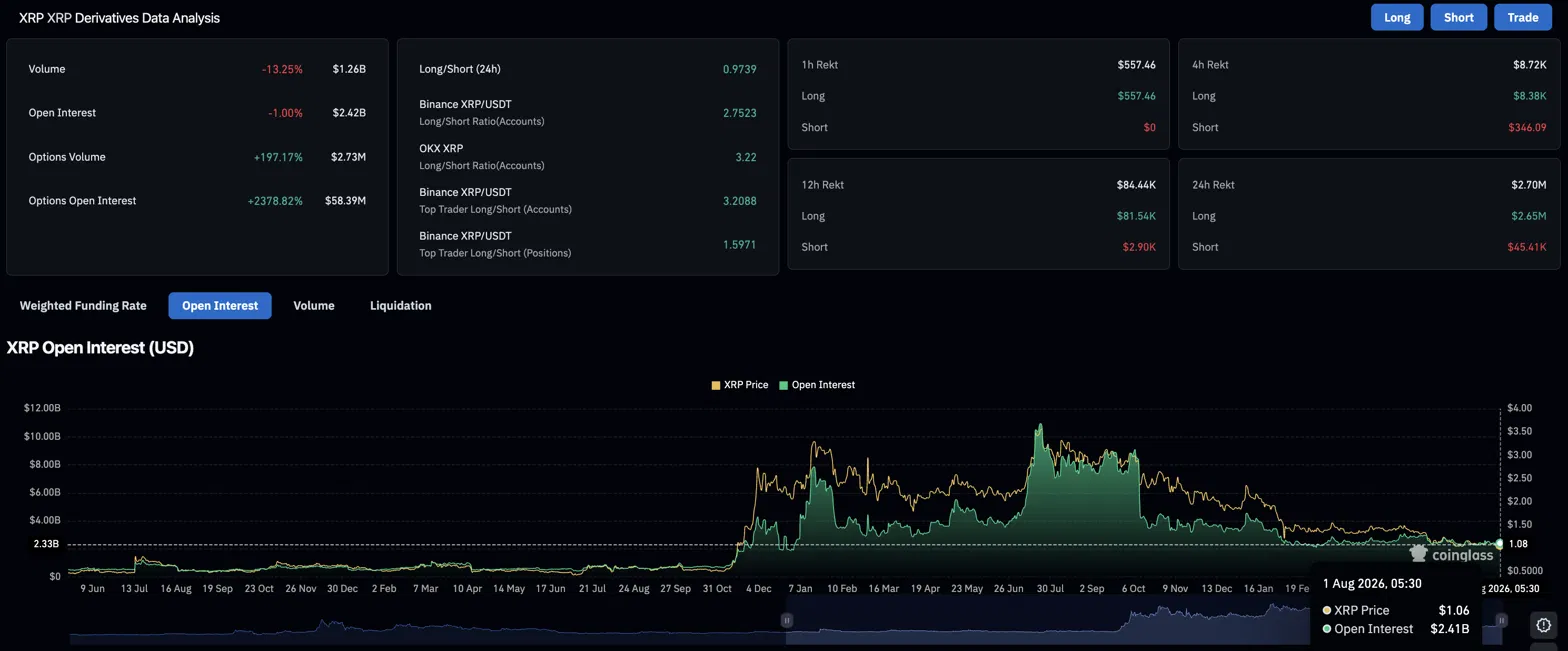Click Binance Long/Short accounts ratio 2.7523
This screenshot has width=1568, height=651.
[740, 113]
